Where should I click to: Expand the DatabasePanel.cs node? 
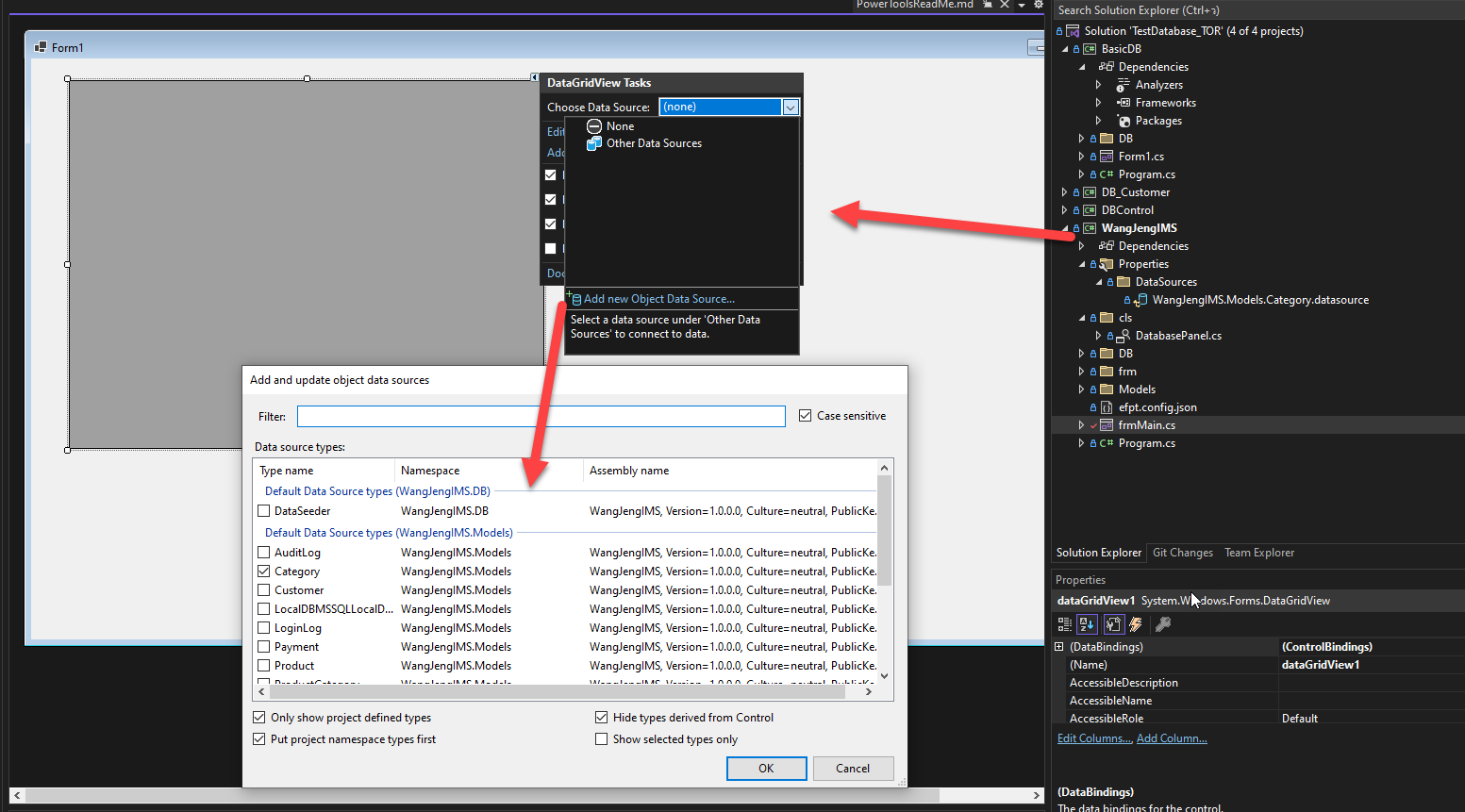(x=1098, y=336)
